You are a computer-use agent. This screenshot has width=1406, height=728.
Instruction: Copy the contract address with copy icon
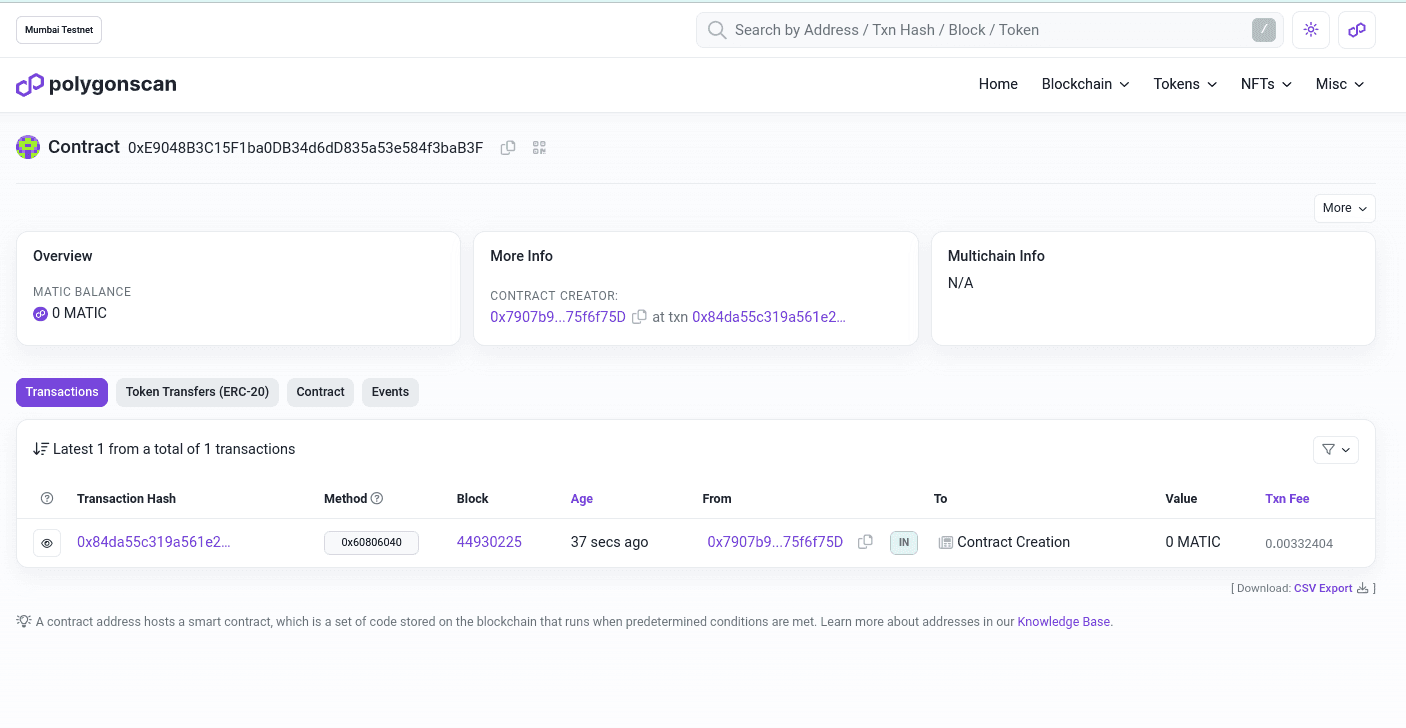[508, 148]
